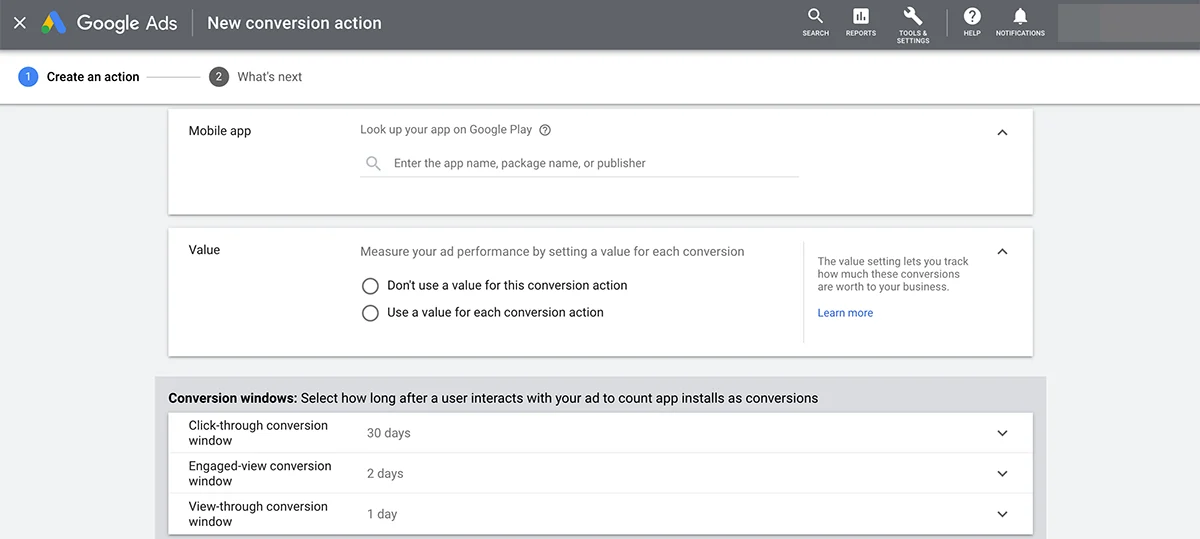Screen dimensions: 1200x539
Task: Go to "What's next" step
Action: pos(268,77)
